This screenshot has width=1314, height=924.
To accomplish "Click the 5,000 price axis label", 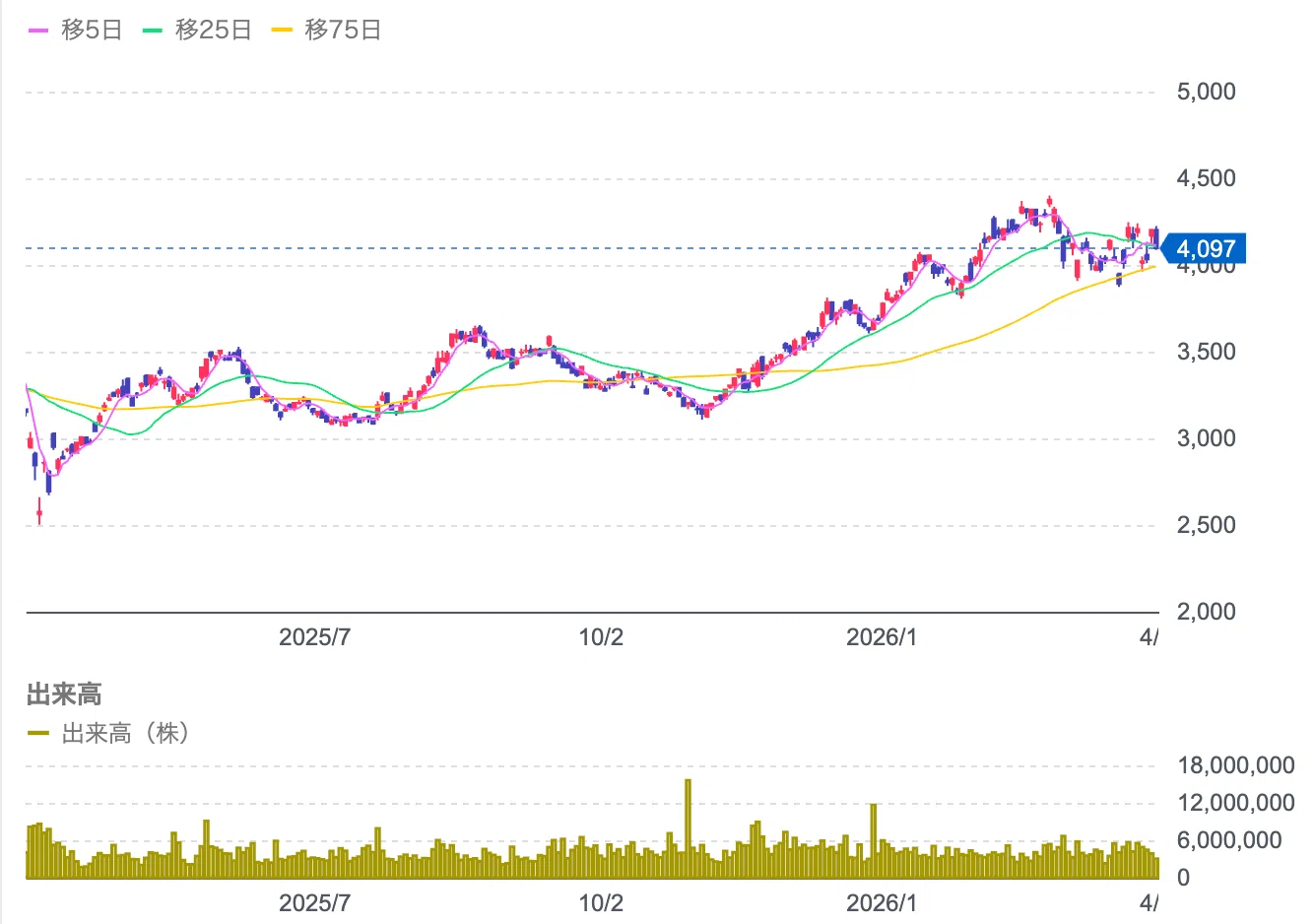I will click(1206, 92).
